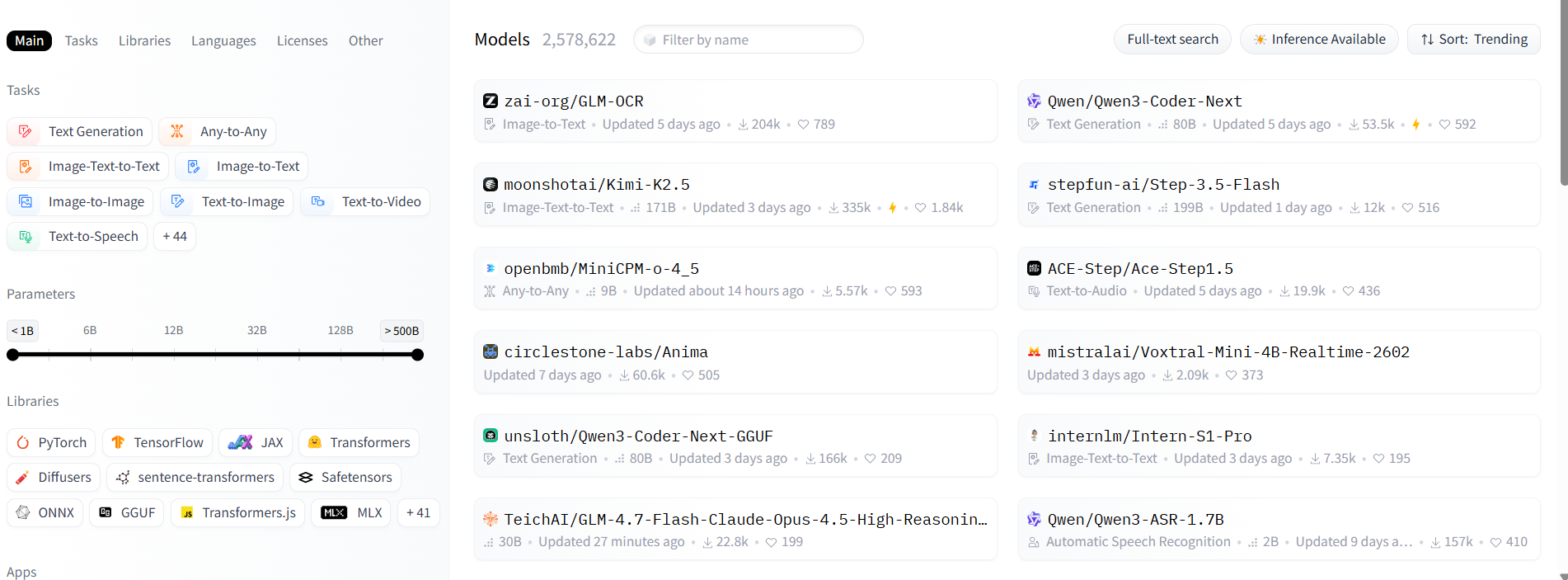Click the Filter by name input field
Image resolution: width=1568 pixels, height=580 pixels.
[749, 40]
